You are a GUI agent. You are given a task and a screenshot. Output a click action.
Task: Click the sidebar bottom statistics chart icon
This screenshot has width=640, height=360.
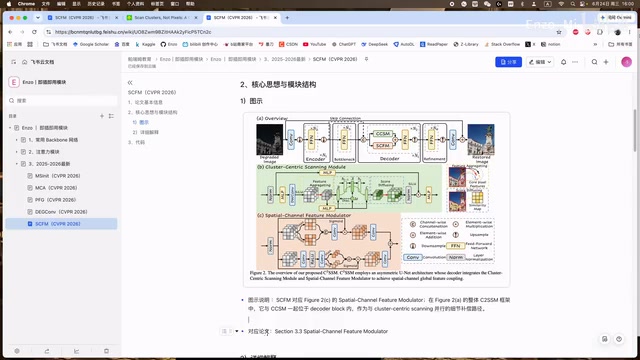76,351
